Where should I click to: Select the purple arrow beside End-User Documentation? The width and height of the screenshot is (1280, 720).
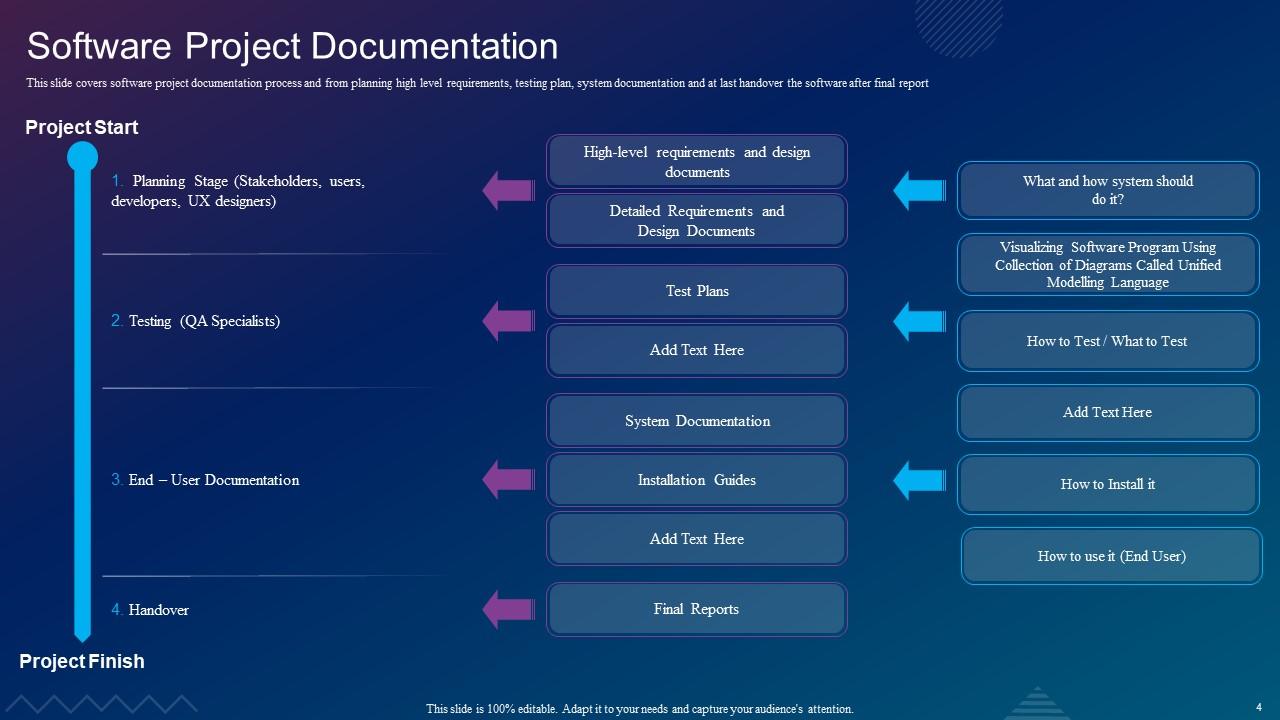click(506, 479)
